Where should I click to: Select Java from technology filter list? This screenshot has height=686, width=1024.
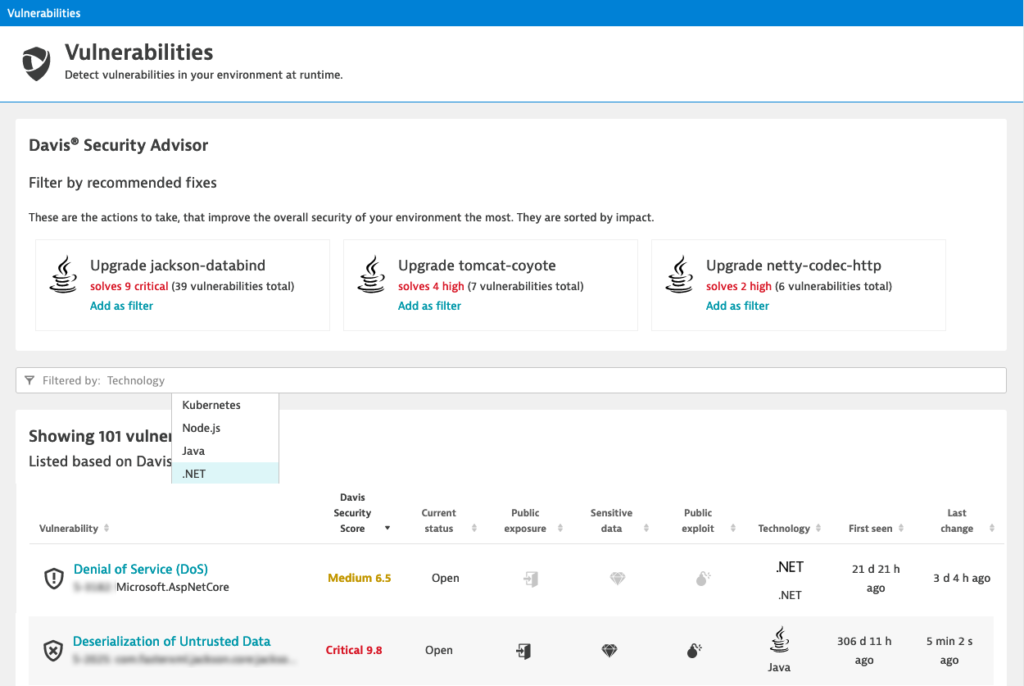pyautogui.click(x=225, y=451)
